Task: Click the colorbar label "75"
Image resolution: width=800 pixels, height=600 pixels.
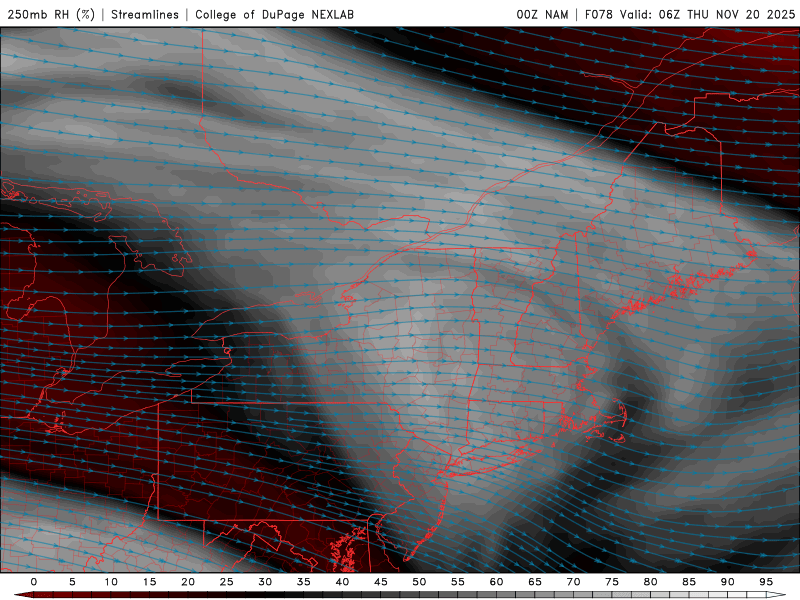Action: point(612,582)
